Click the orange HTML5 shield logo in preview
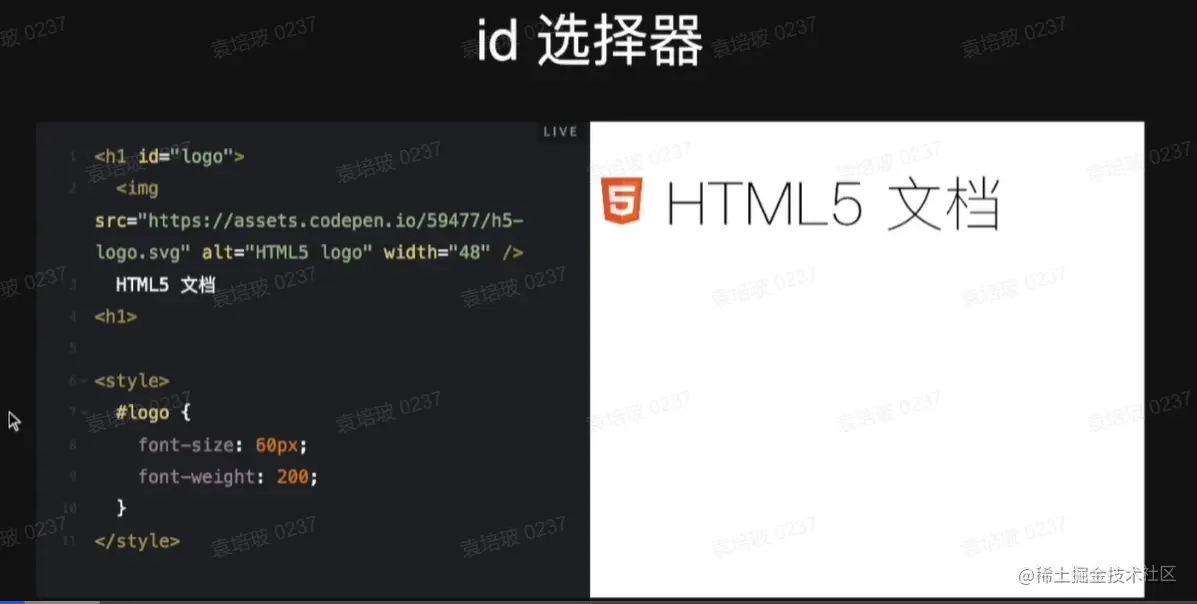This screenshot has width=1197, height=604. coord(621,201)
